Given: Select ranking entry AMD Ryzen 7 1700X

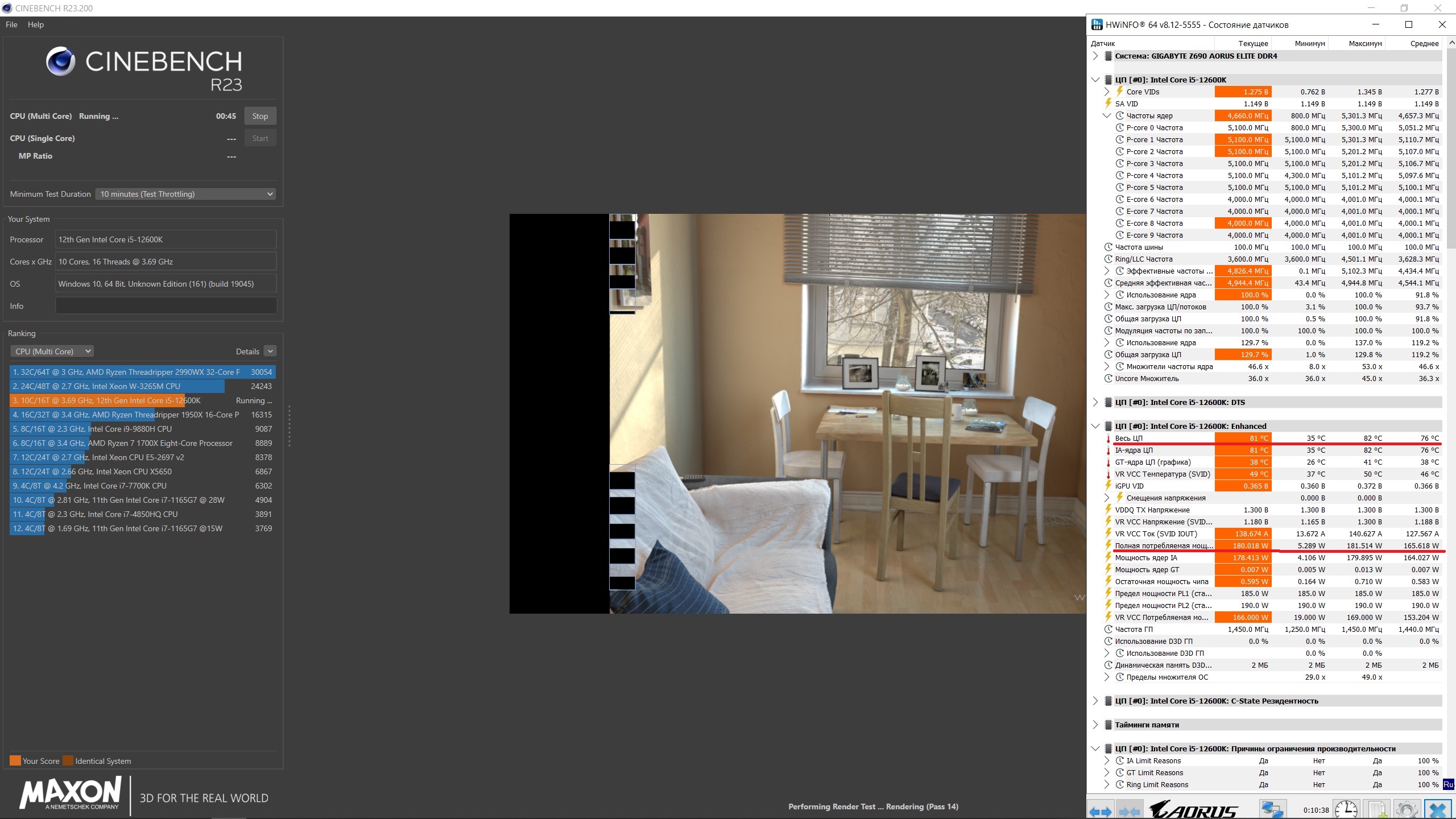Looking at the screenshot, I should [143, 443].
